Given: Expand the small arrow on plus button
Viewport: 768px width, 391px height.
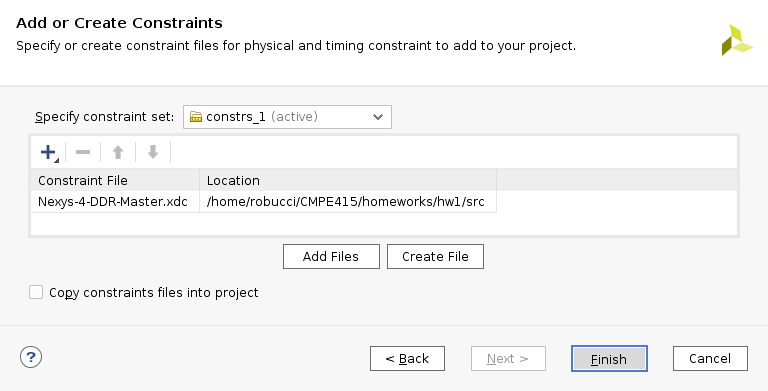Looking at the screenshot, I should click(x=56, y=160).
